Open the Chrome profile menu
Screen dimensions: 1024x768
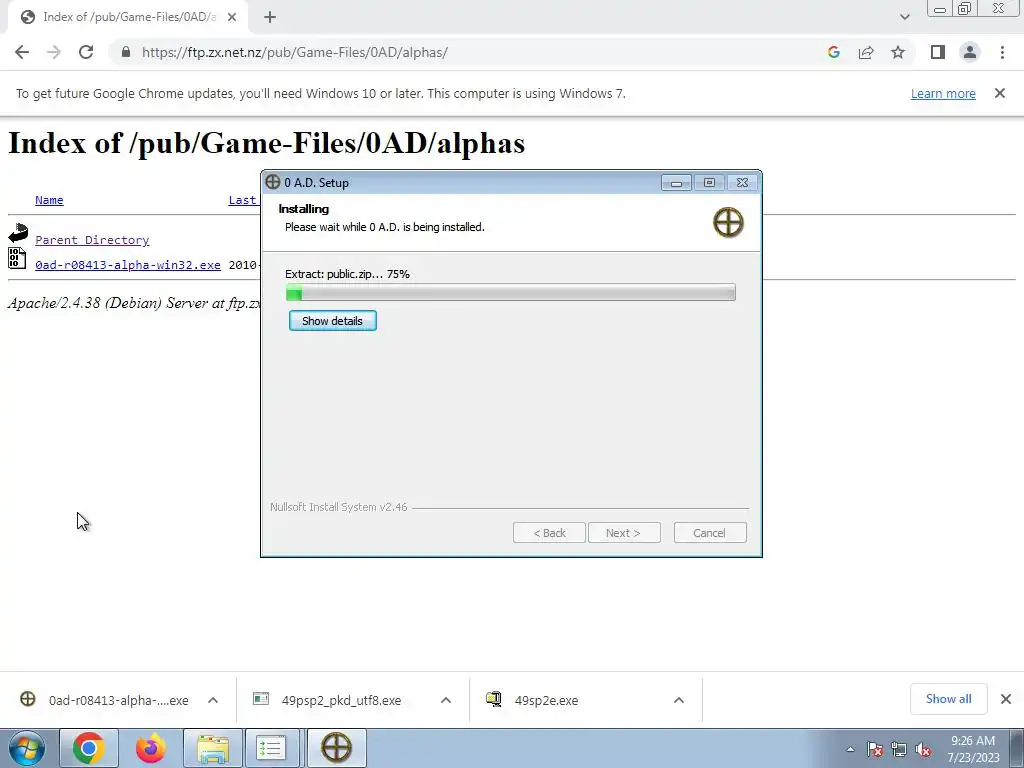970,52
